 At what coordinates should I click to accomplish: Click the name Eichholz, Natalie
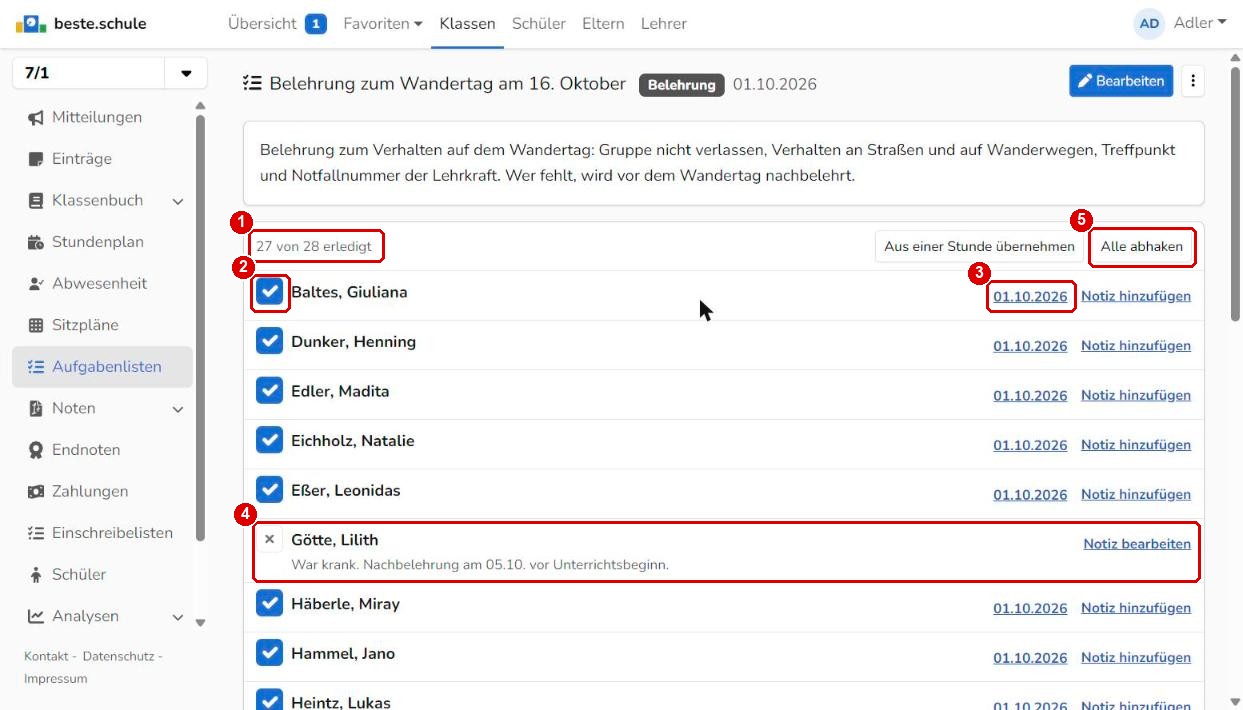(x=353, y=441)
